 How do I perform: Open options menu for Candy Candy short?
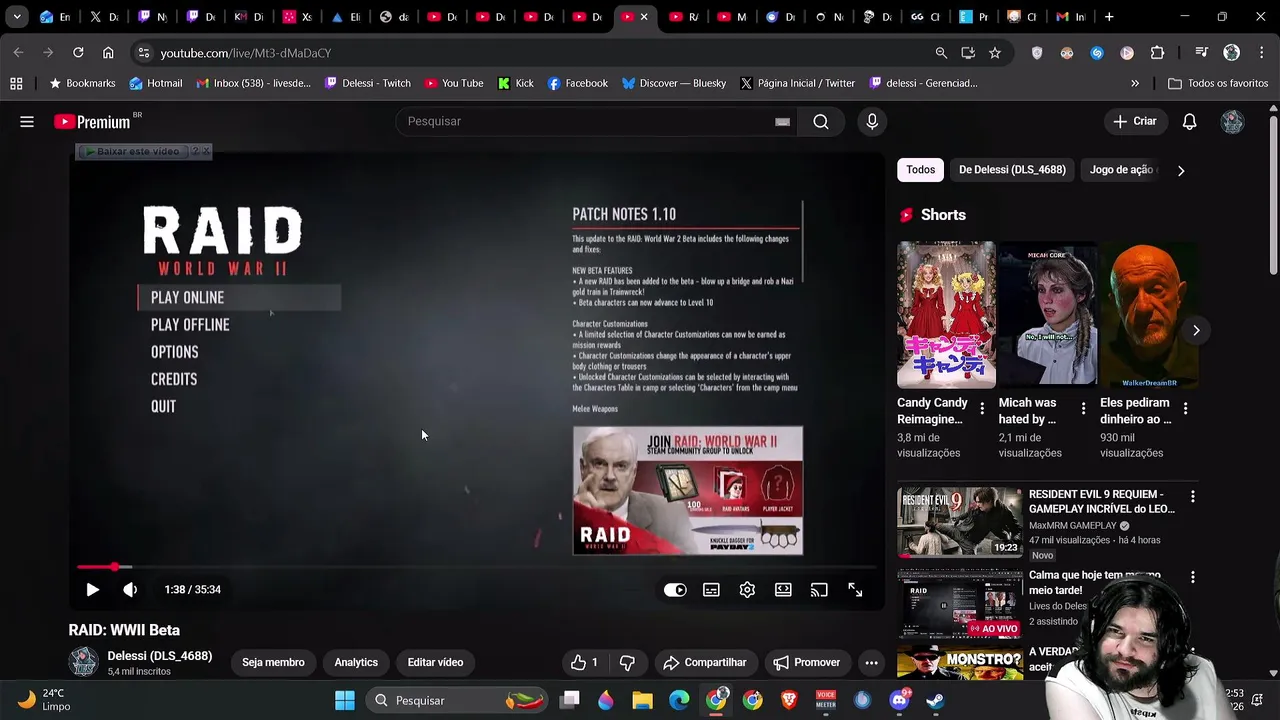point(982,408)
